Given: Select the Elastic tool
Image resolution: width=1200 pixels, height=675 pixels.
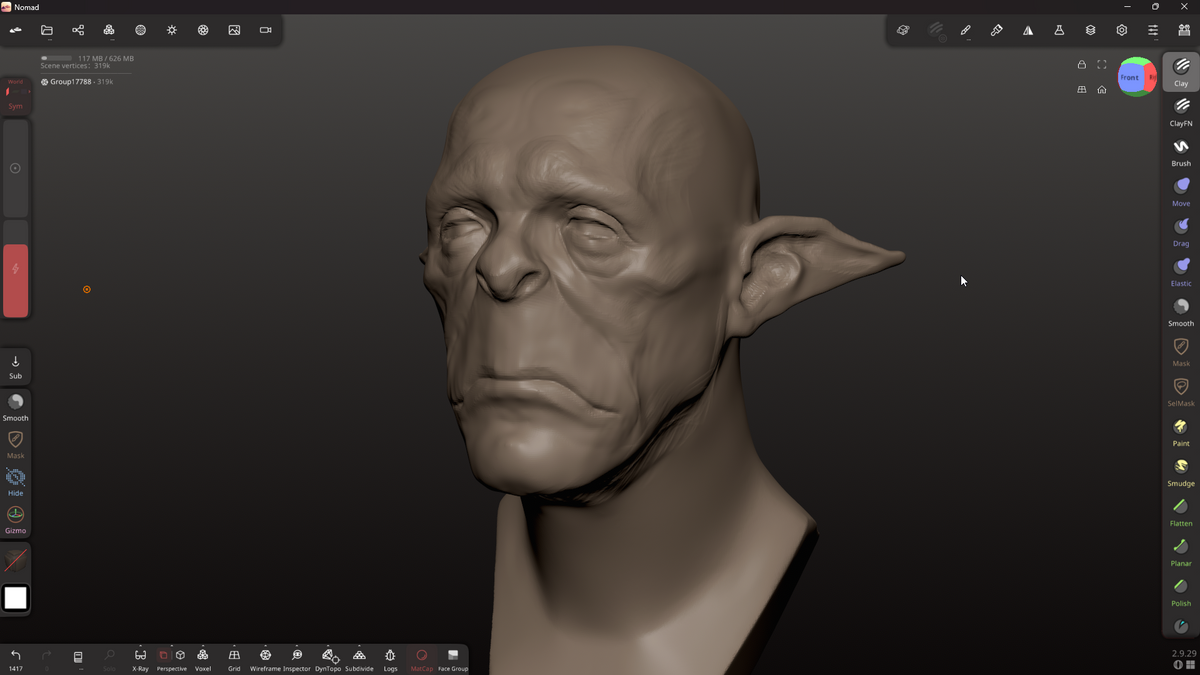Looking at the screenshot, I should tap(1181, 272).
